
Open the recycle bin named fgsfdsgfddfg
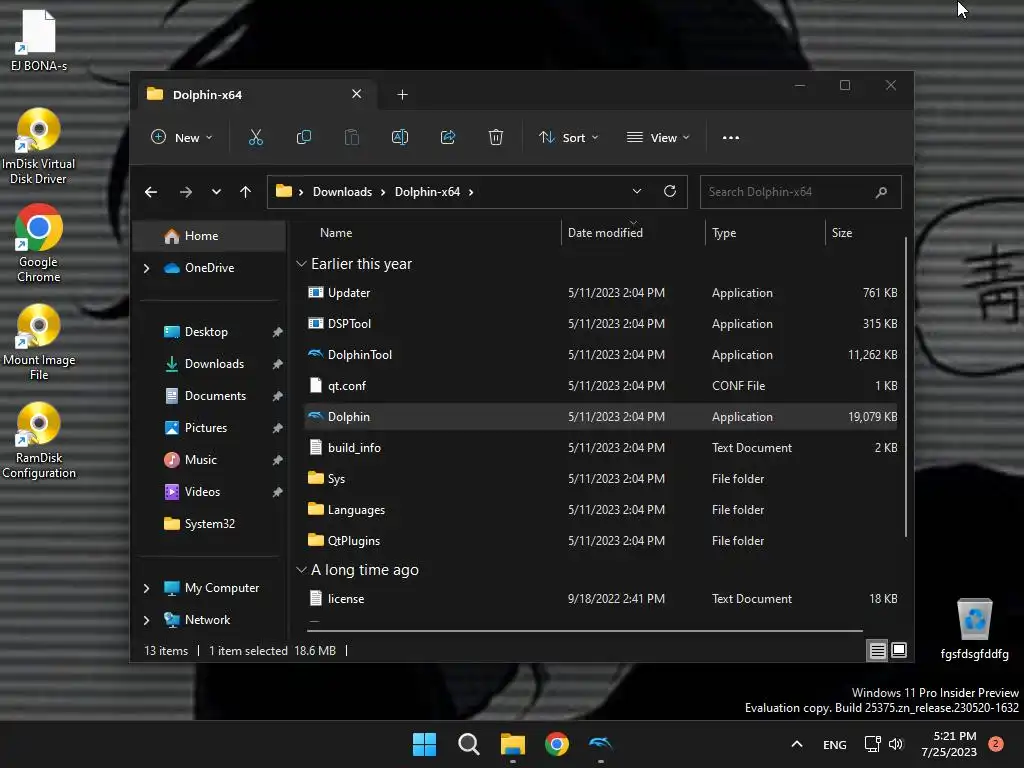click(x=974, y=628)
